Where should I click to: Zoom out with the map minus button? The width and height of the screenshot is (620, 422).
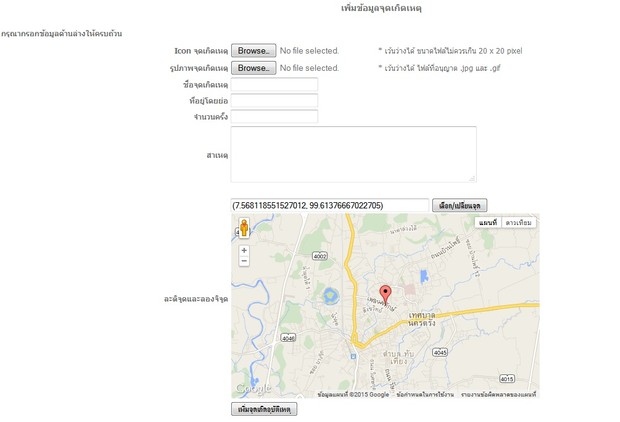(244, 261)
